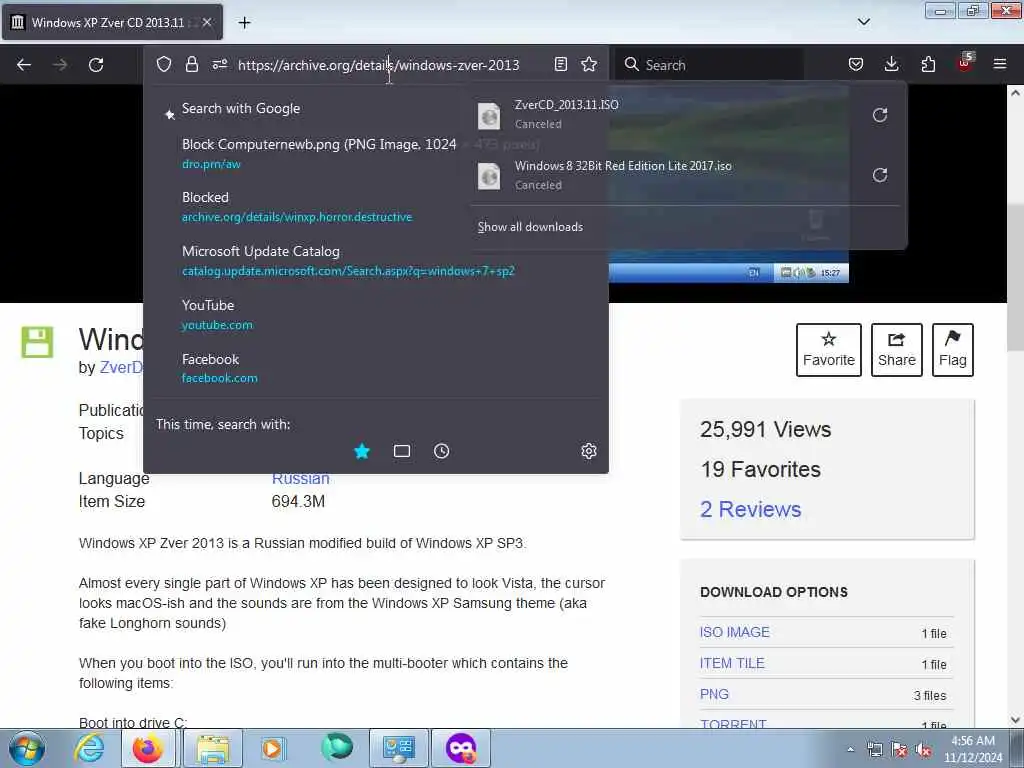Open the Firefox hamburger menu
The height and width of the screenshot is (768, 1024).
pyautogui.click(x=1000, y=64)
